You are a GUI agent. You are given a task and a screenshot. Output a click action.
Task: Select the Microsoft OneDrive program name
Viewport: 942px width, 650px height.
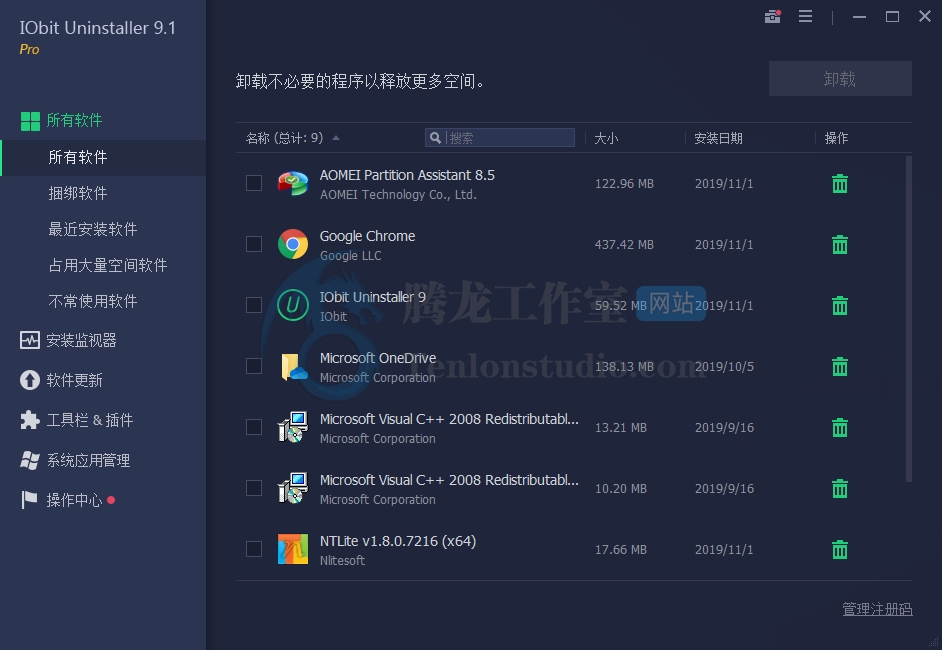378,358
